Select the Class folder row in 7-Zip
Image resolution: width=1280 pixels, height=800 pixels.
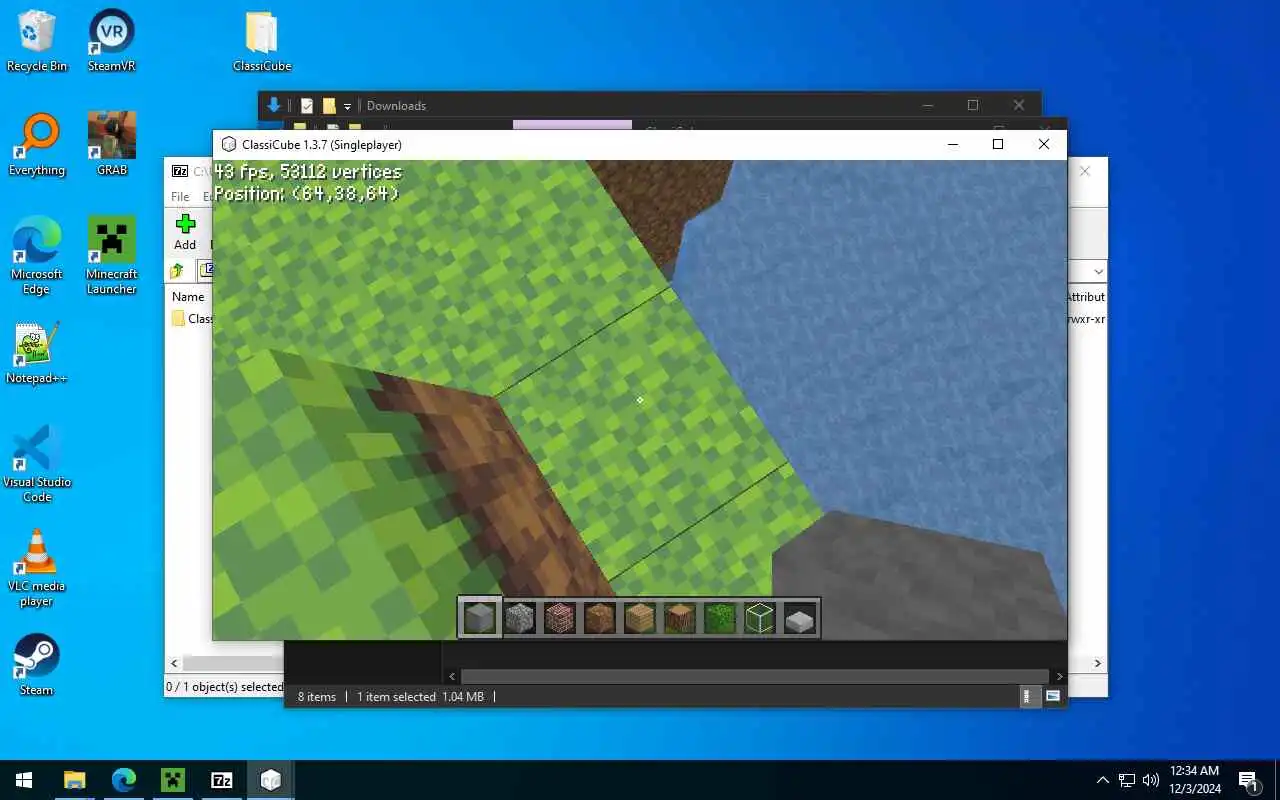pyautogui.click(x=191, y=318)
